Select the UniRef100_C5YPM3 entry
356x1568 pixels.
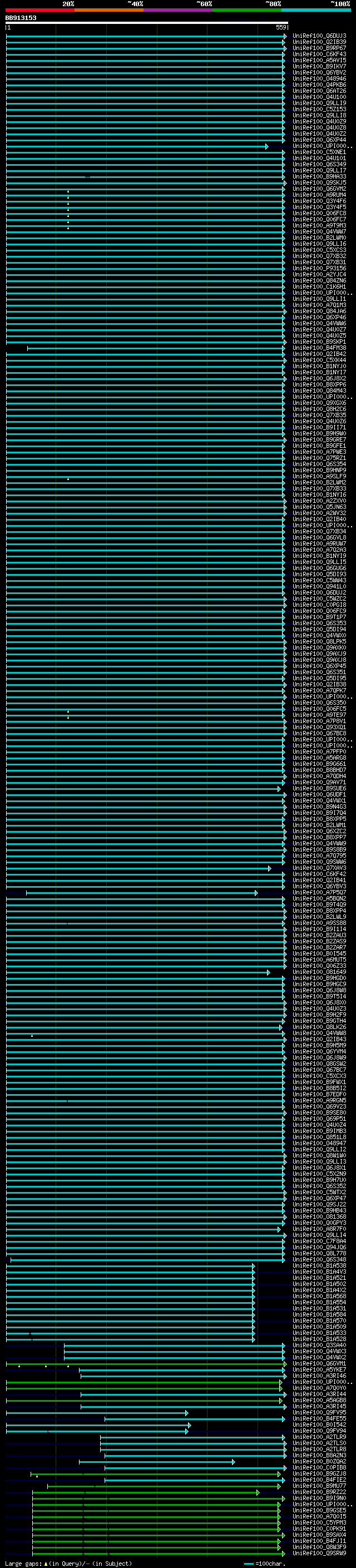[319, 1522]
